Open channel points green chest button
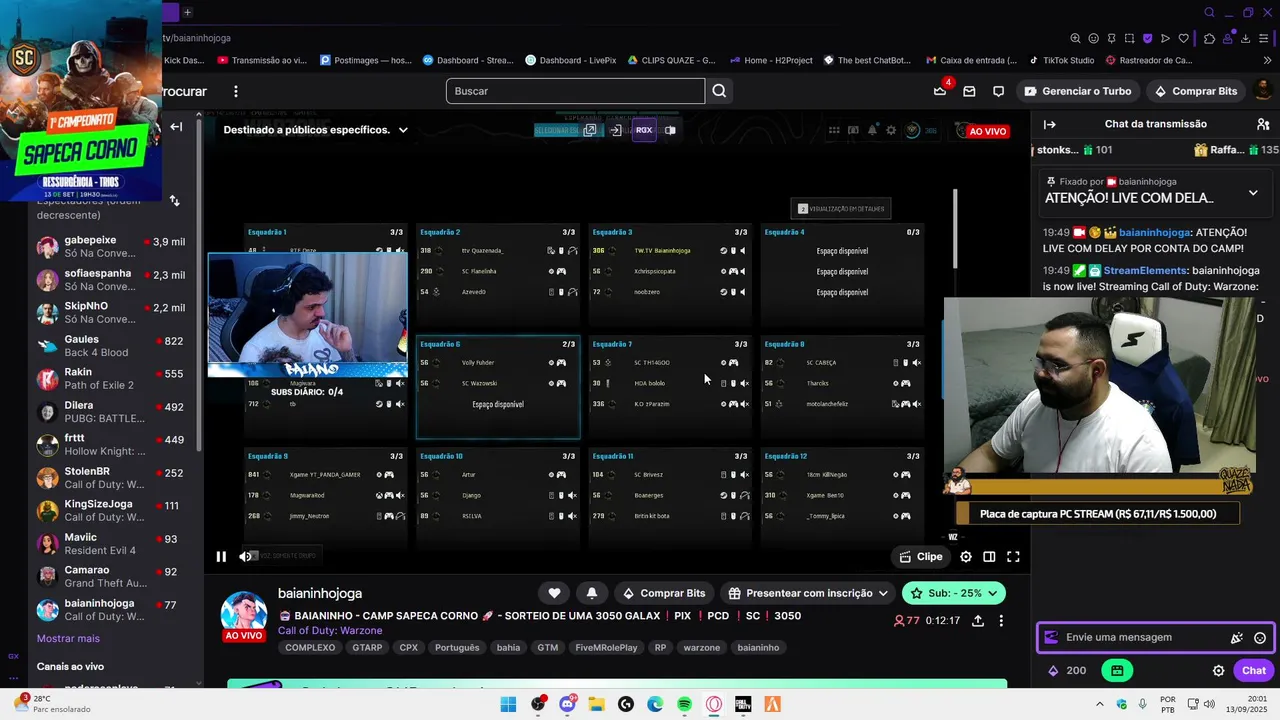Viewport: 1280px width, 720px height. click(x=1117, y=671)
